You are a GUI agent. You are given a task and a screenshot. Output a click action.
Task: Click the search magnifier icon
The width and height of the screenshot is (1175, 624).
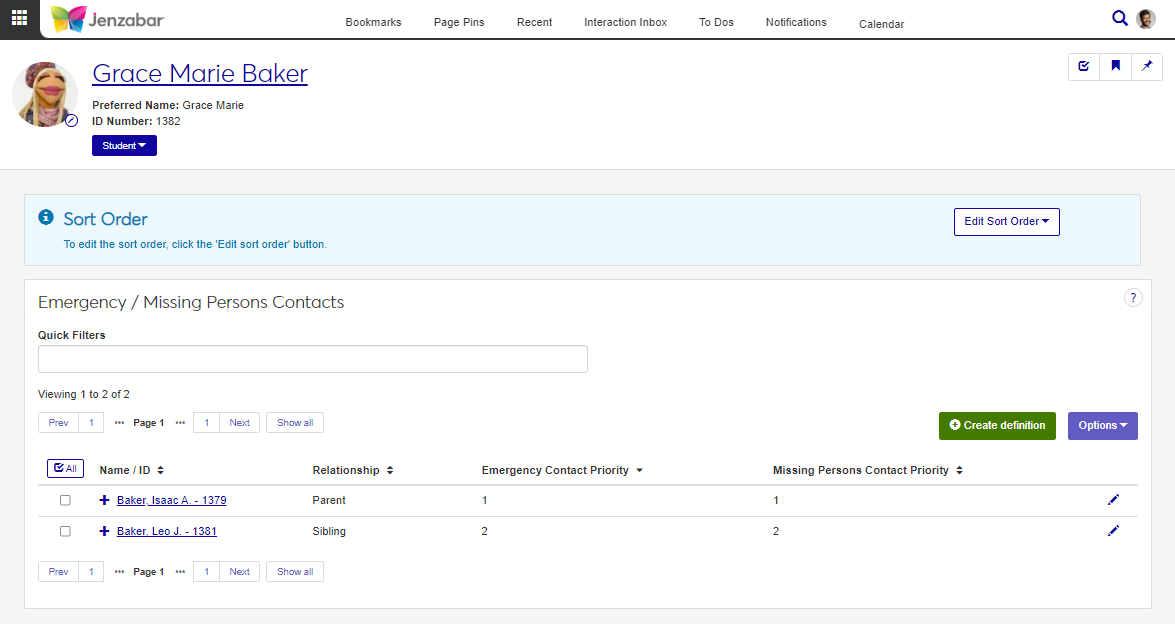(x=1120, y=18)
